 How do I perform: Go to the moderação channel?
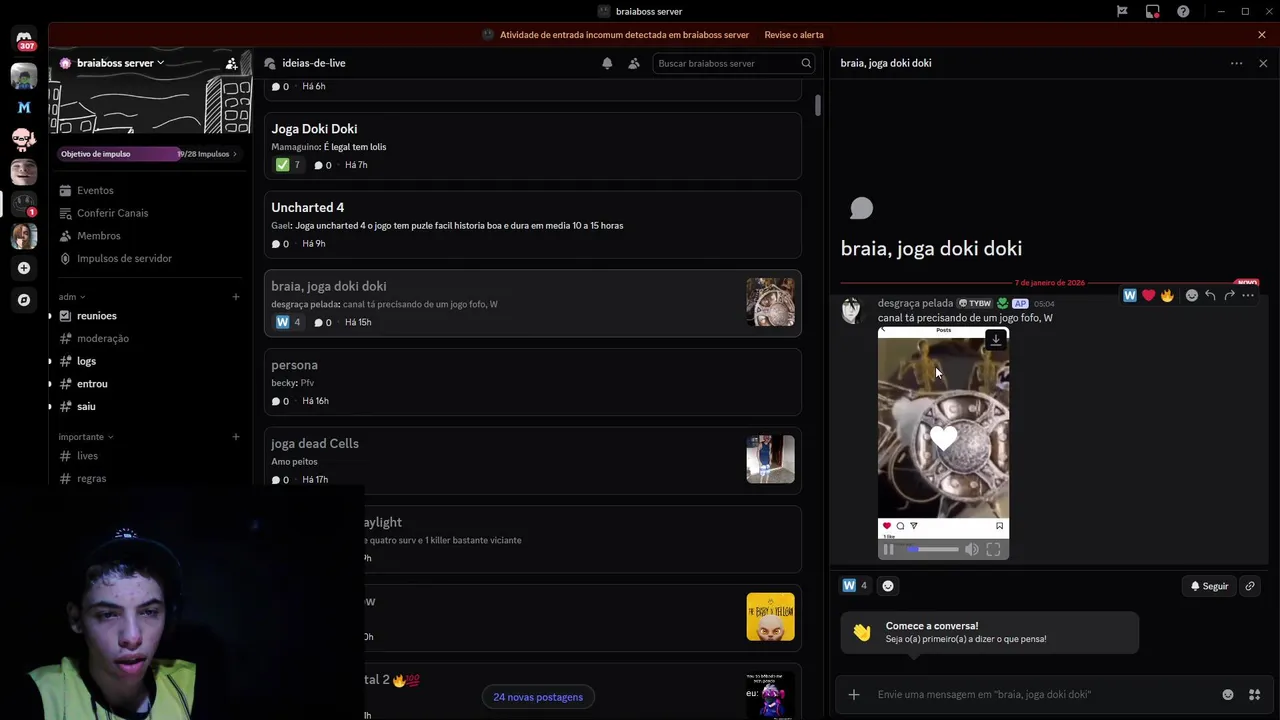click(150, 338)
